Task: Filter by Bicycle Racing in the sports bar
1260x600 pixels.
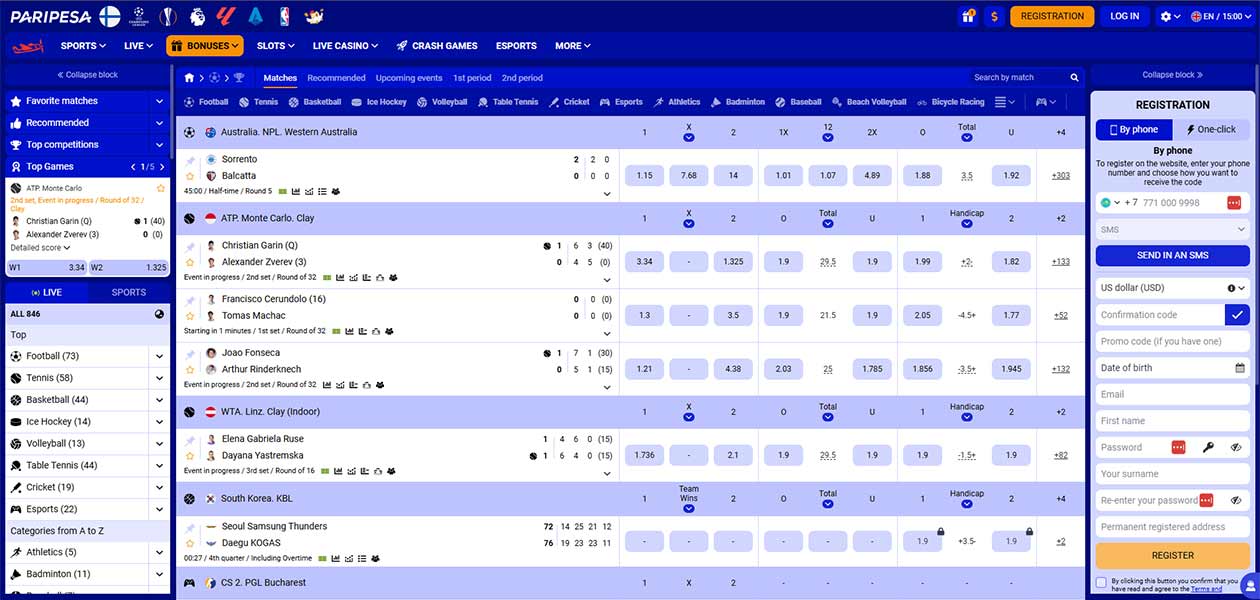Action: point(950,102)
